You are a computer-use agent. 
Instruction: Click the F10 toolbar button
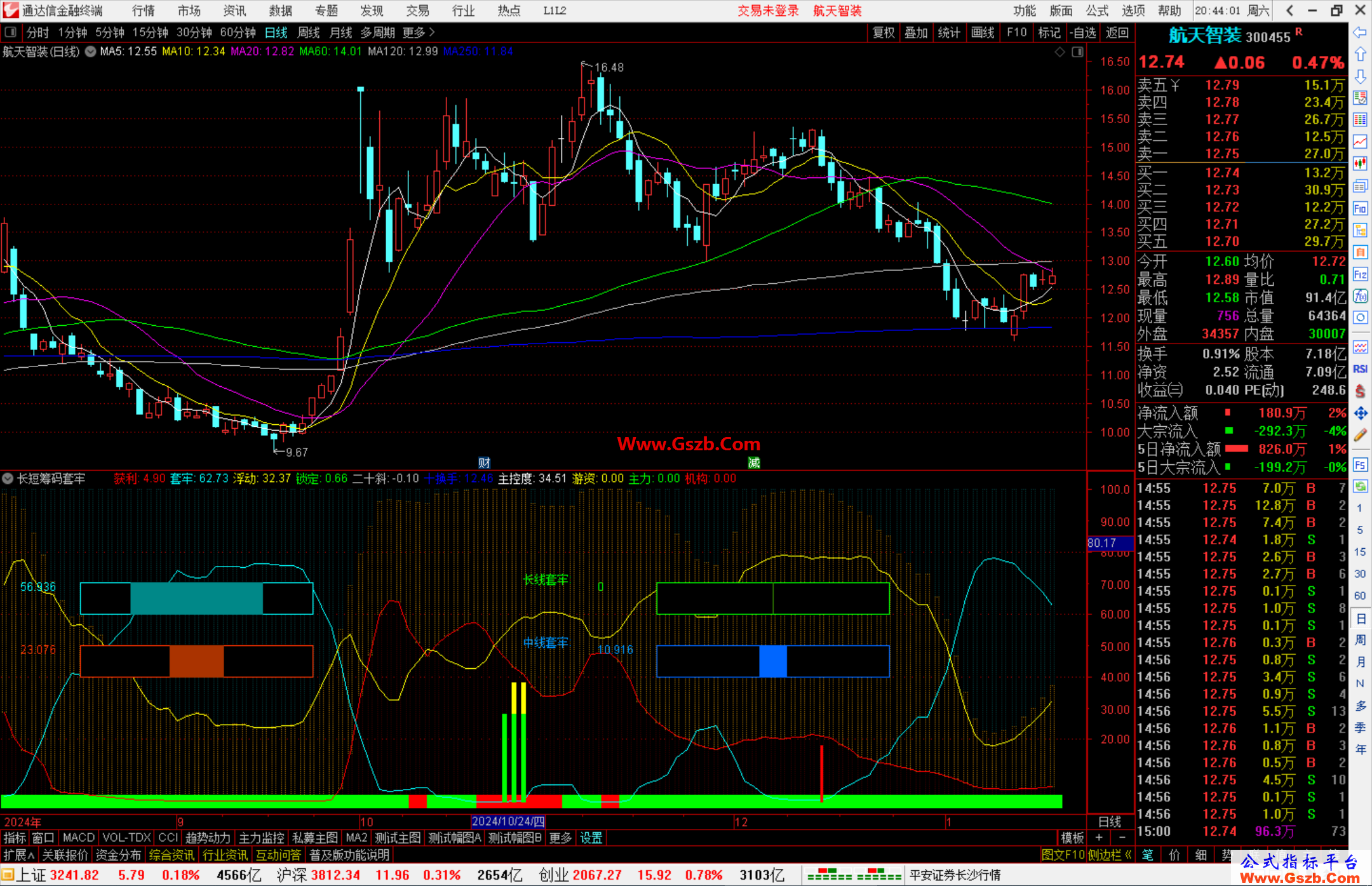1016,32
